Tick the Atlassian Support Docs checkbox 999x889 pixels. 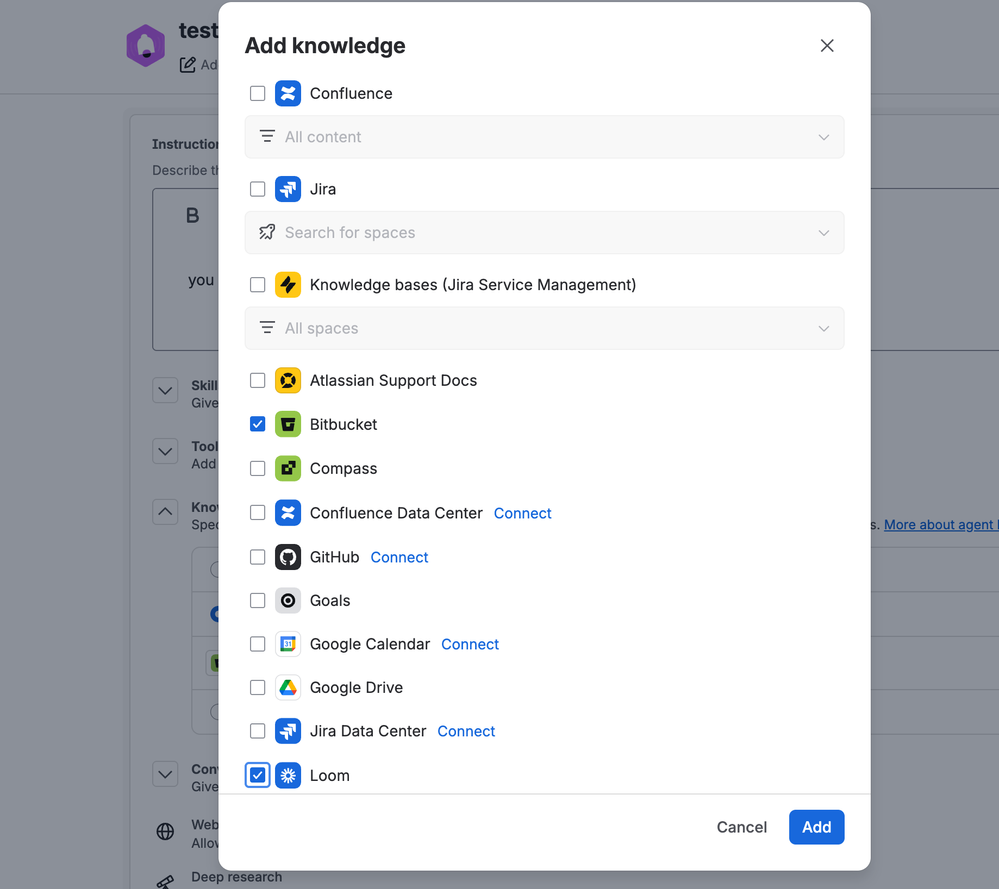pos(257,380)
